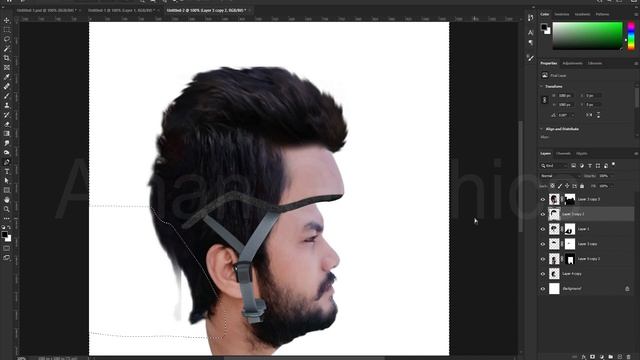
Task: Switch to the Channels tab
Action: pos(564,153)
